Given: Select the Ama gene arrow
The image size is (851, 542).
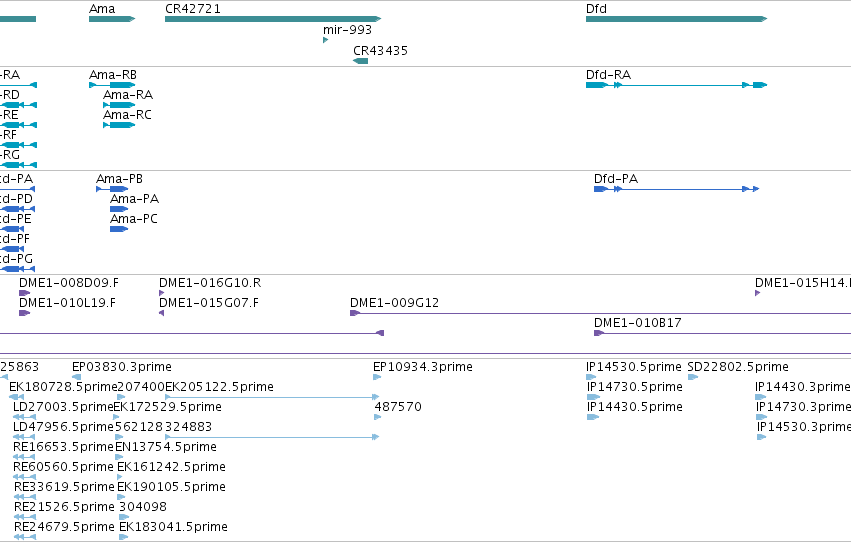Looking at the screenshot, I should pyautogui.click(x=112, y=19).
